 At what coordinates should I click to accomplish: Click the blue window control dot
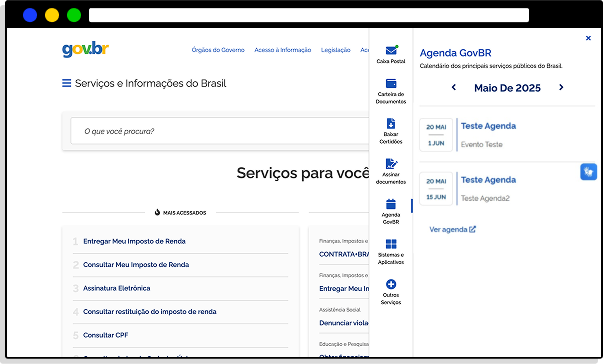30,15
